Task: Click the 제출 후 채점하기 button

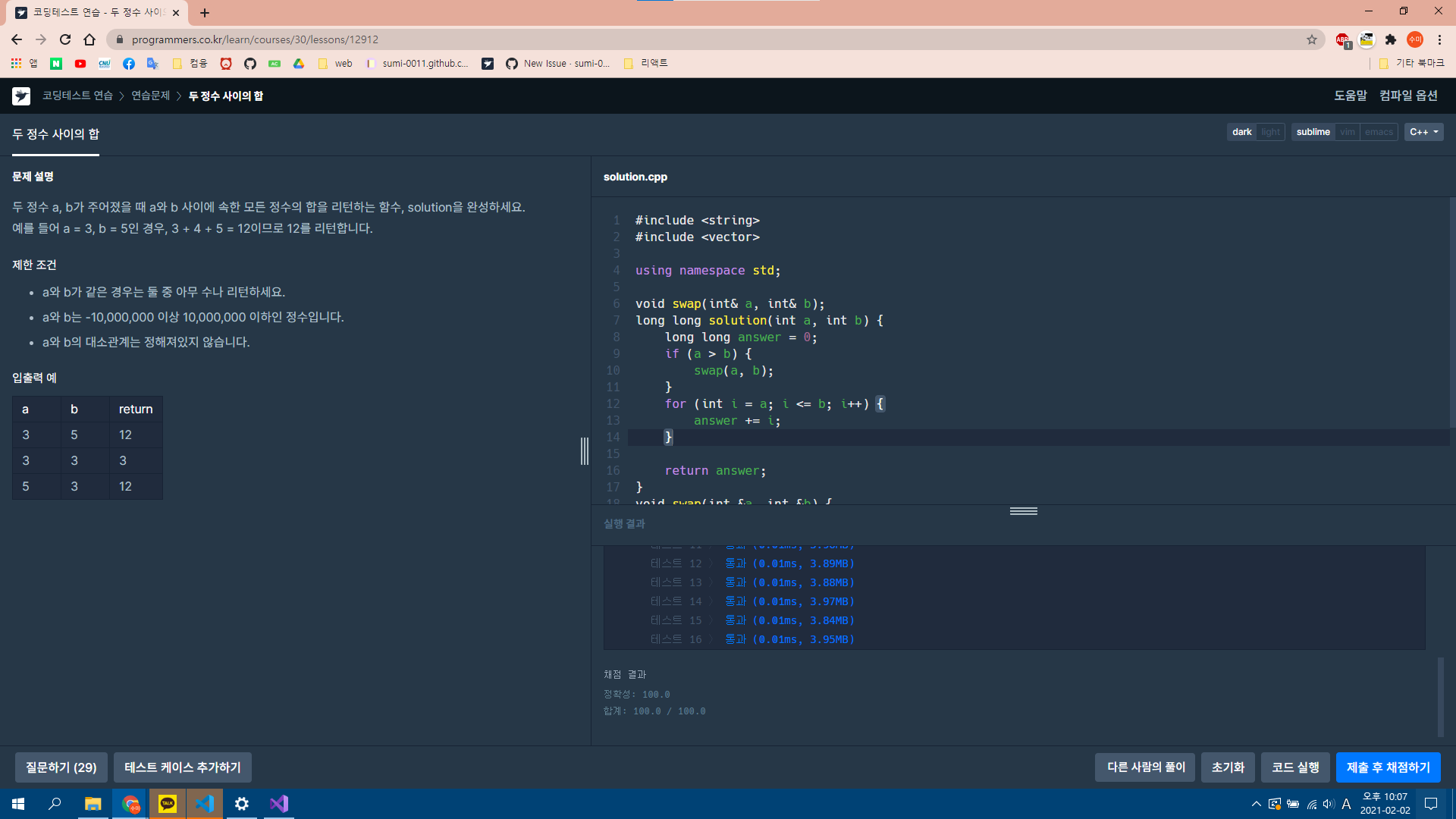Action: (1388, 767)
